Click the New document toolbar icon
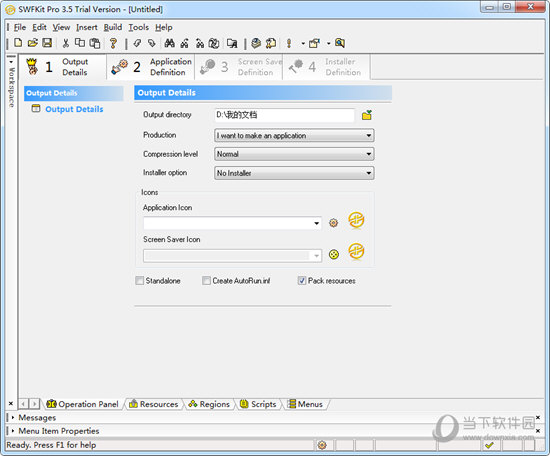Image resolution: width=550 pixels, height=456 pixels. [18, 43]
